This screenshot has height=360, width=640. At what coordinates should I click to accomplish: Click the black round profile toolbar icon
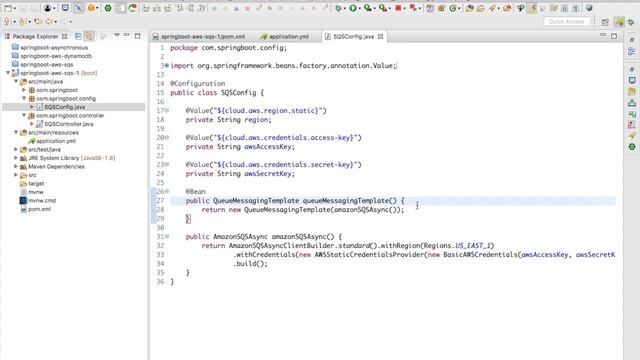(x=48, y=8)
